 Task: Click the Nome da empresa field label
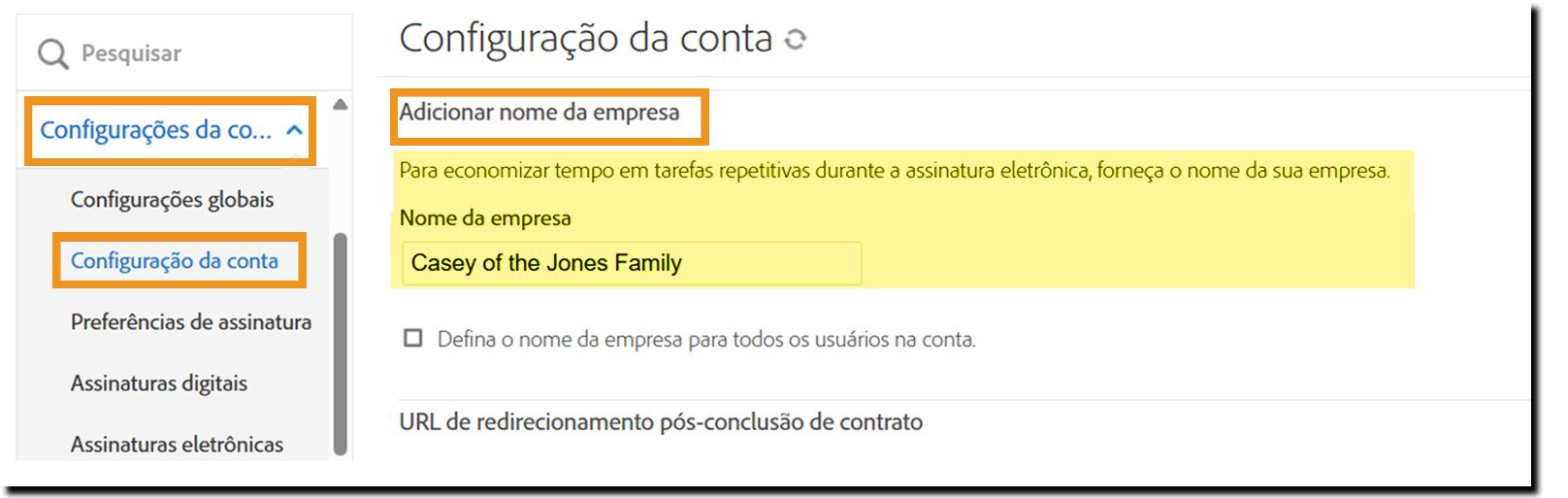(x=485, y=218)
